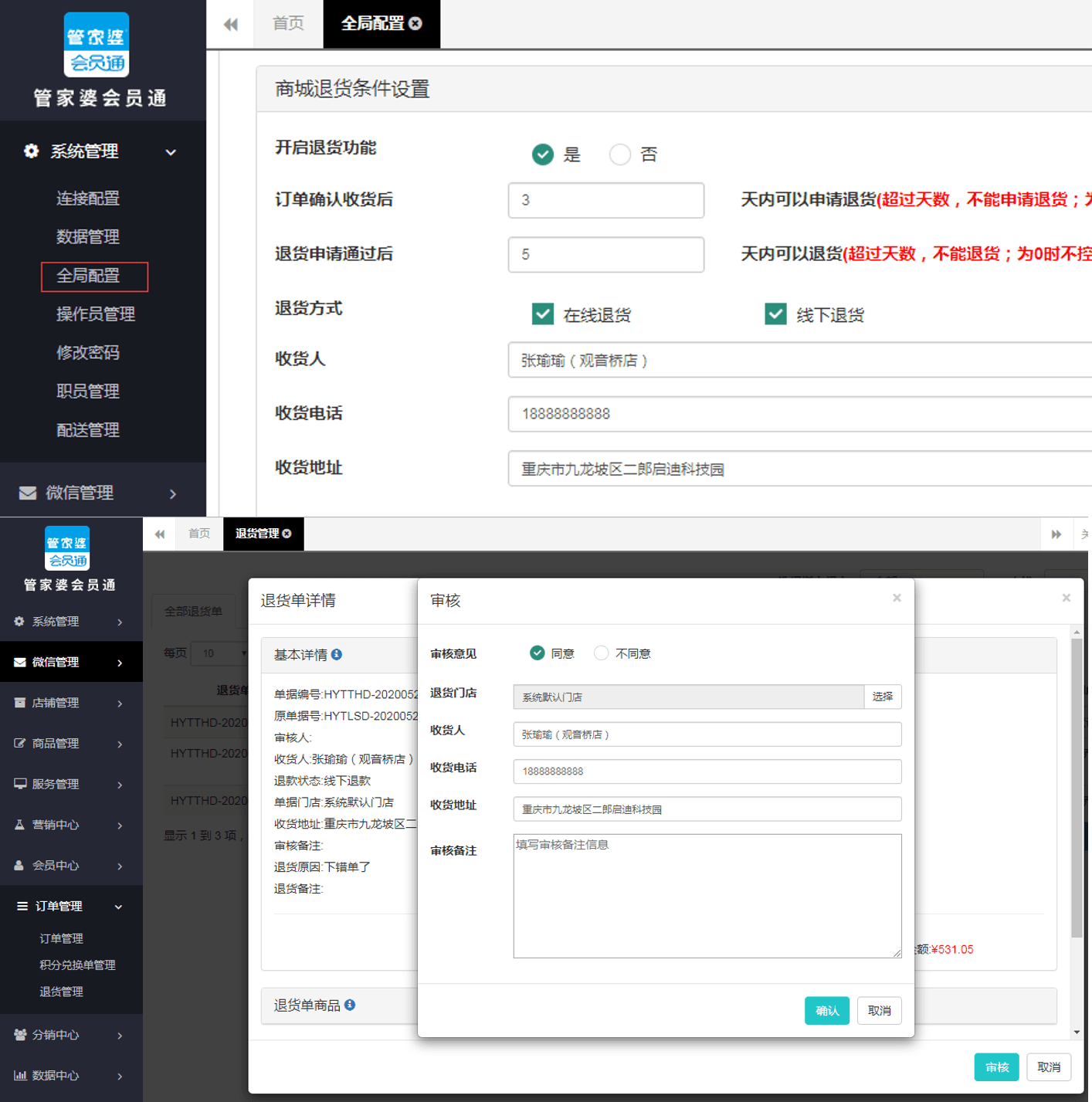Expand 系统管理 chevron in lower sidebar
Screen dimensions: 1092x1102
pyautogui.click(x=120, y=622)
